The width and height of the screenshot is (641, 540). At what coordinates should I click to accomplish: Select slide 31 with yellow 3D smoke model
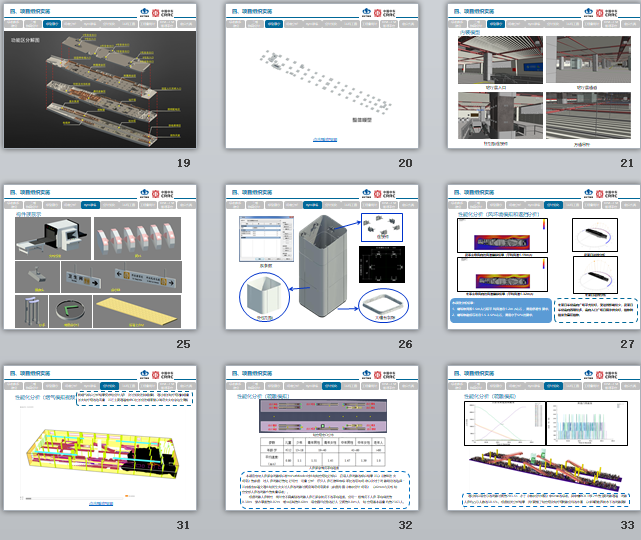100,438
